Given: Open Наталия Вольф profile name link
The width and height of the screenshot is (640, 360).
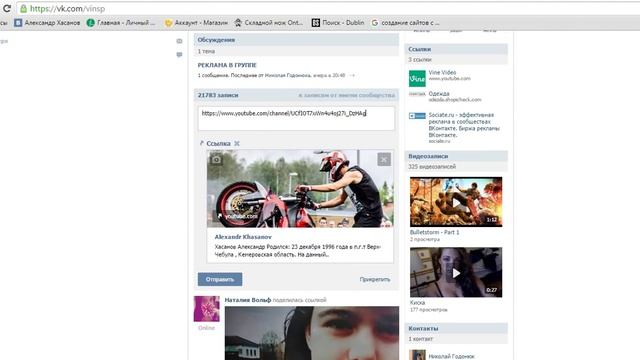Looking at the screenshot, I should 247,300.
